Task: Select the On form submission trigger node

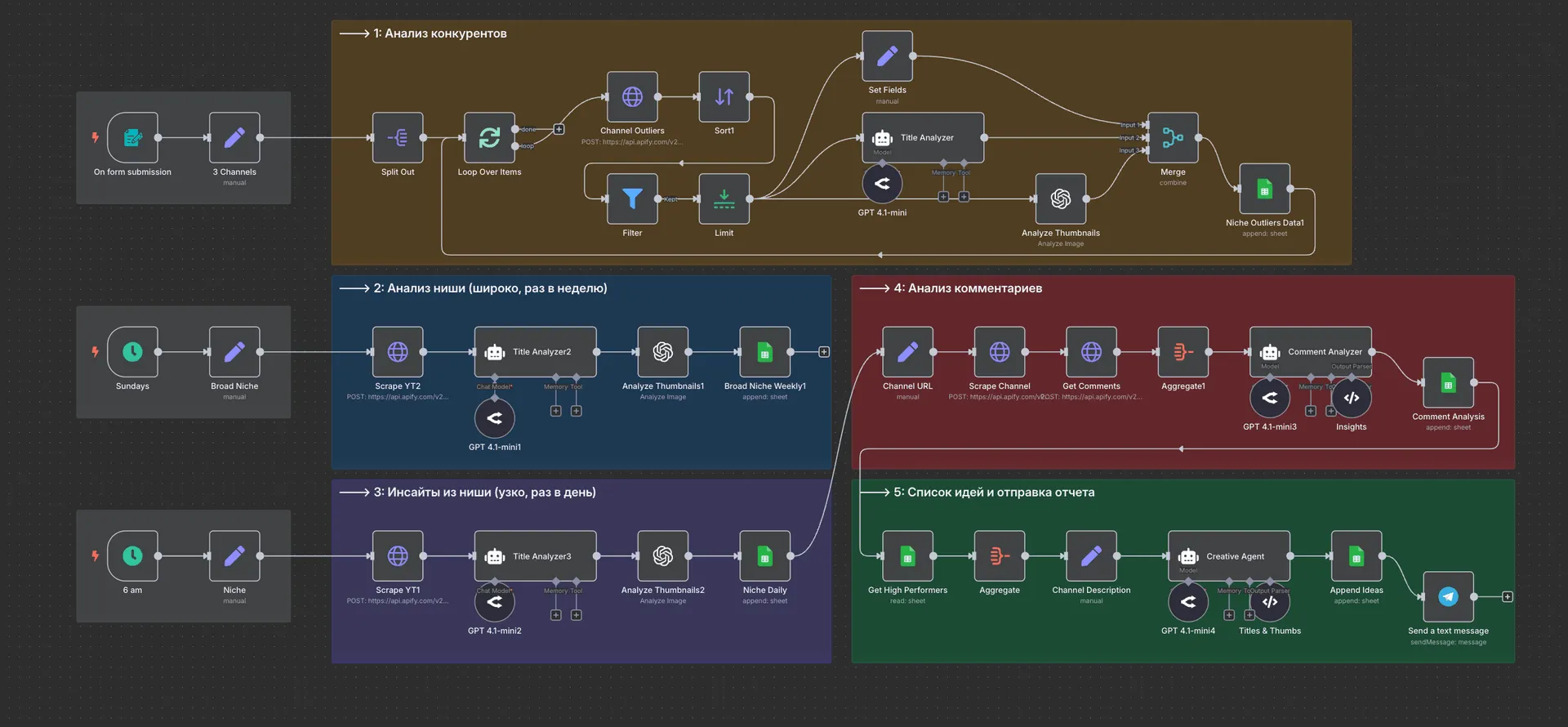Action: click(x=132, y=138)
